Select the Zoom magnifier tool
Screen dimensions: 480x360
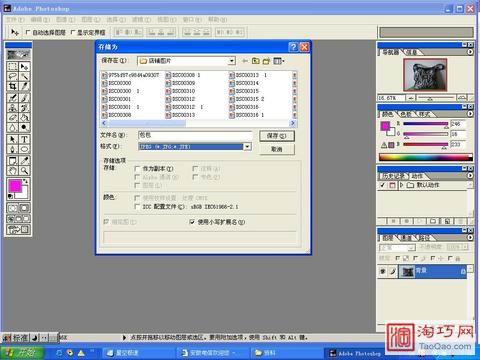point(24,171)
